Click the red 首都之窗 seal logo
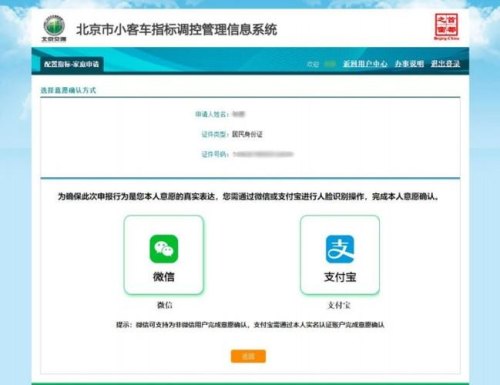Screen dimensions: 500x385 446,27
